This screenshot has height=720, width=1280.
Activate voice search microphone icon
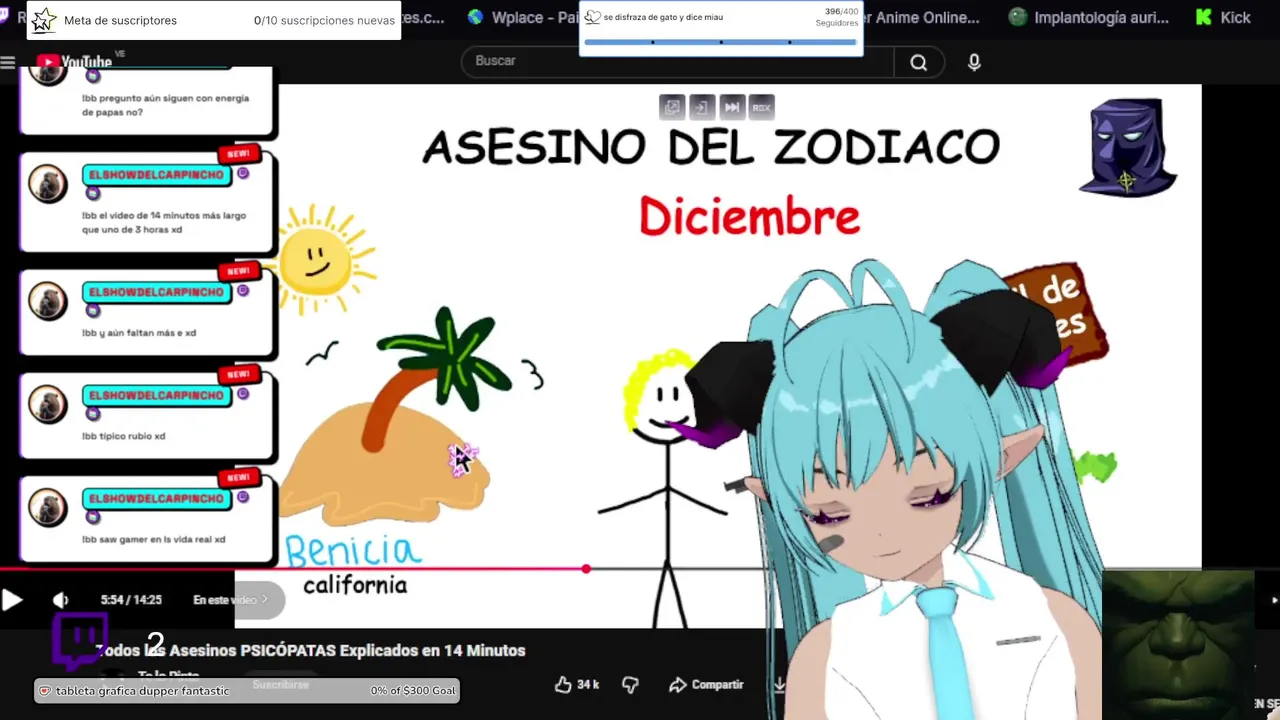[x=974, y=63]
